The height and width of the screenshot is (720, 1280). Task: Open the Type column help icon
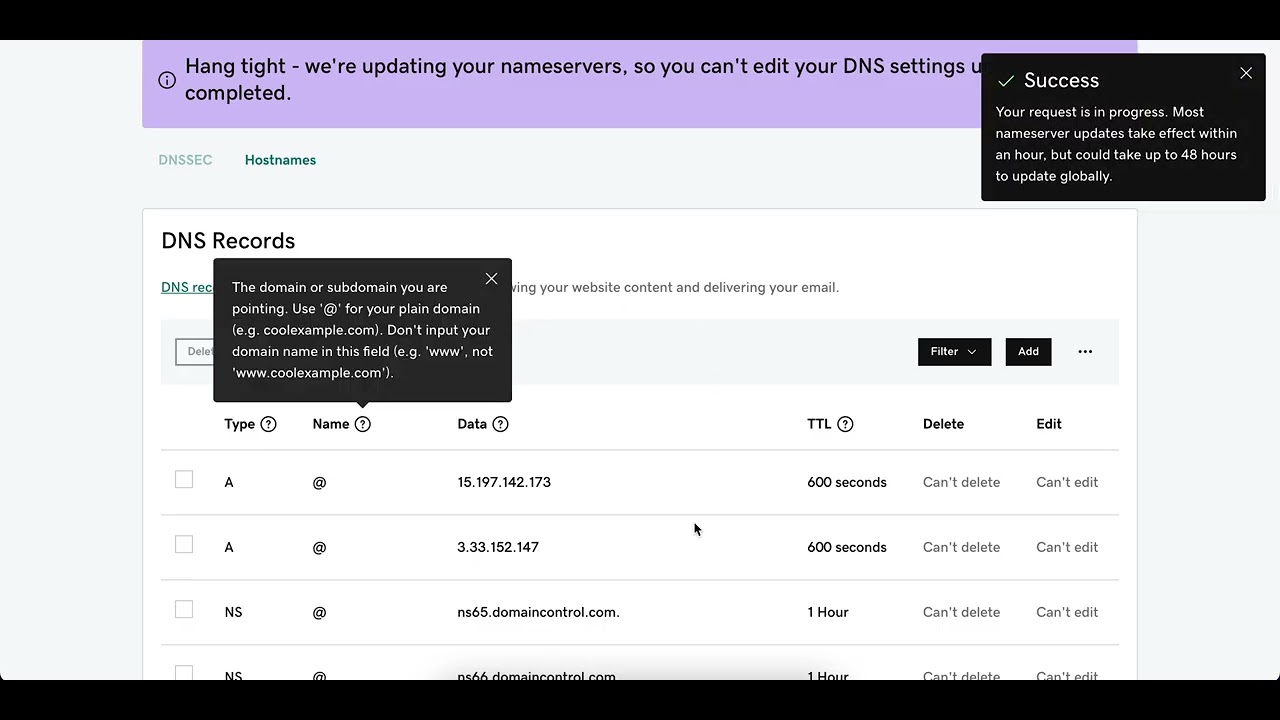click(x=268, y=424)
